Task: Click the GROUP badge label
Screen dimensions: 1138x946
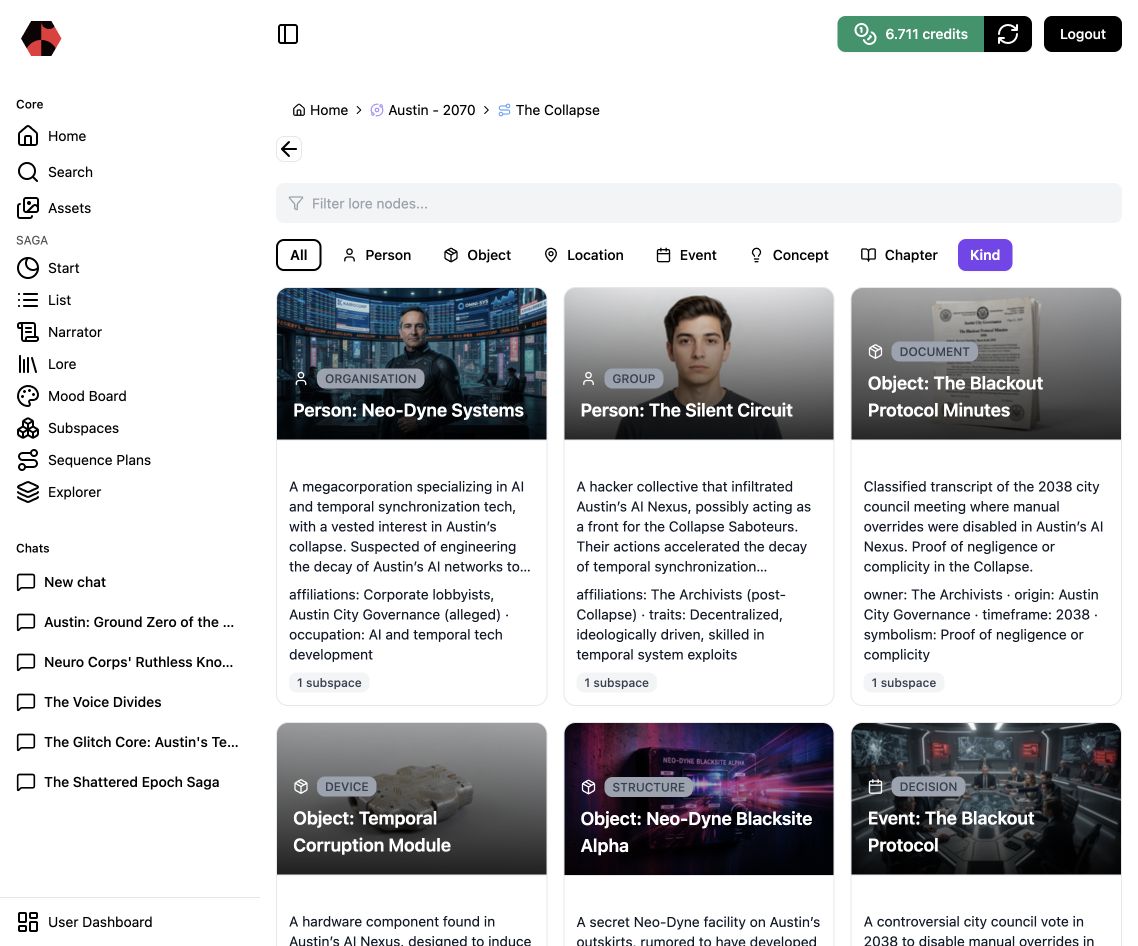Action: [x=633, y=378]
